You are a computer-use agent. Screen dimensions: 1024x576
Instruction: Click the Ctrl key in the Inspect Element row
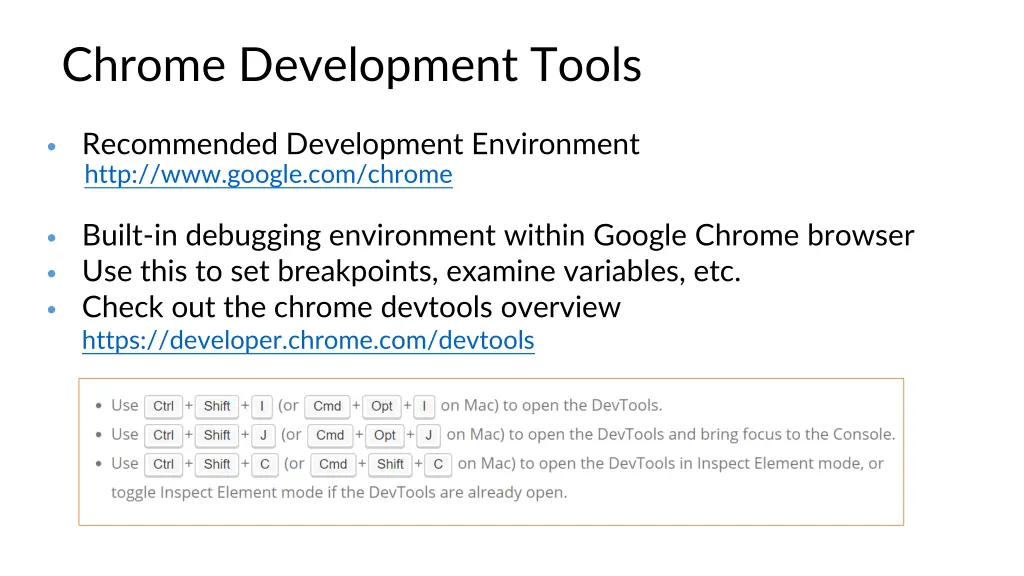pos(163,464)
